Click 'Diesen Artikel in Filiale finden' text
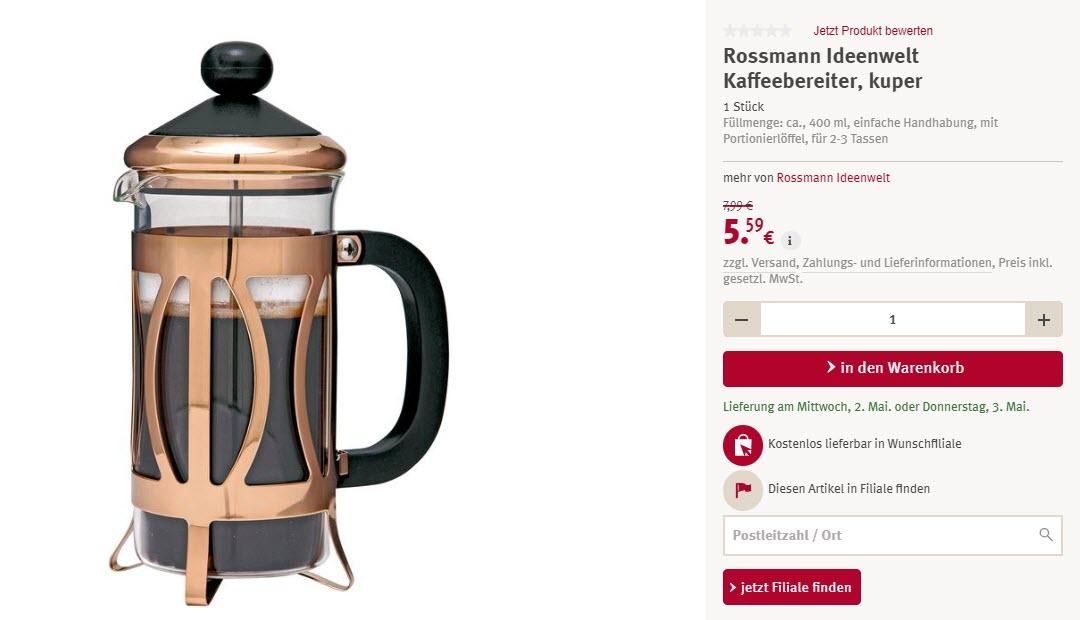This screenshot has height=620, width=1080. (849, 488)
